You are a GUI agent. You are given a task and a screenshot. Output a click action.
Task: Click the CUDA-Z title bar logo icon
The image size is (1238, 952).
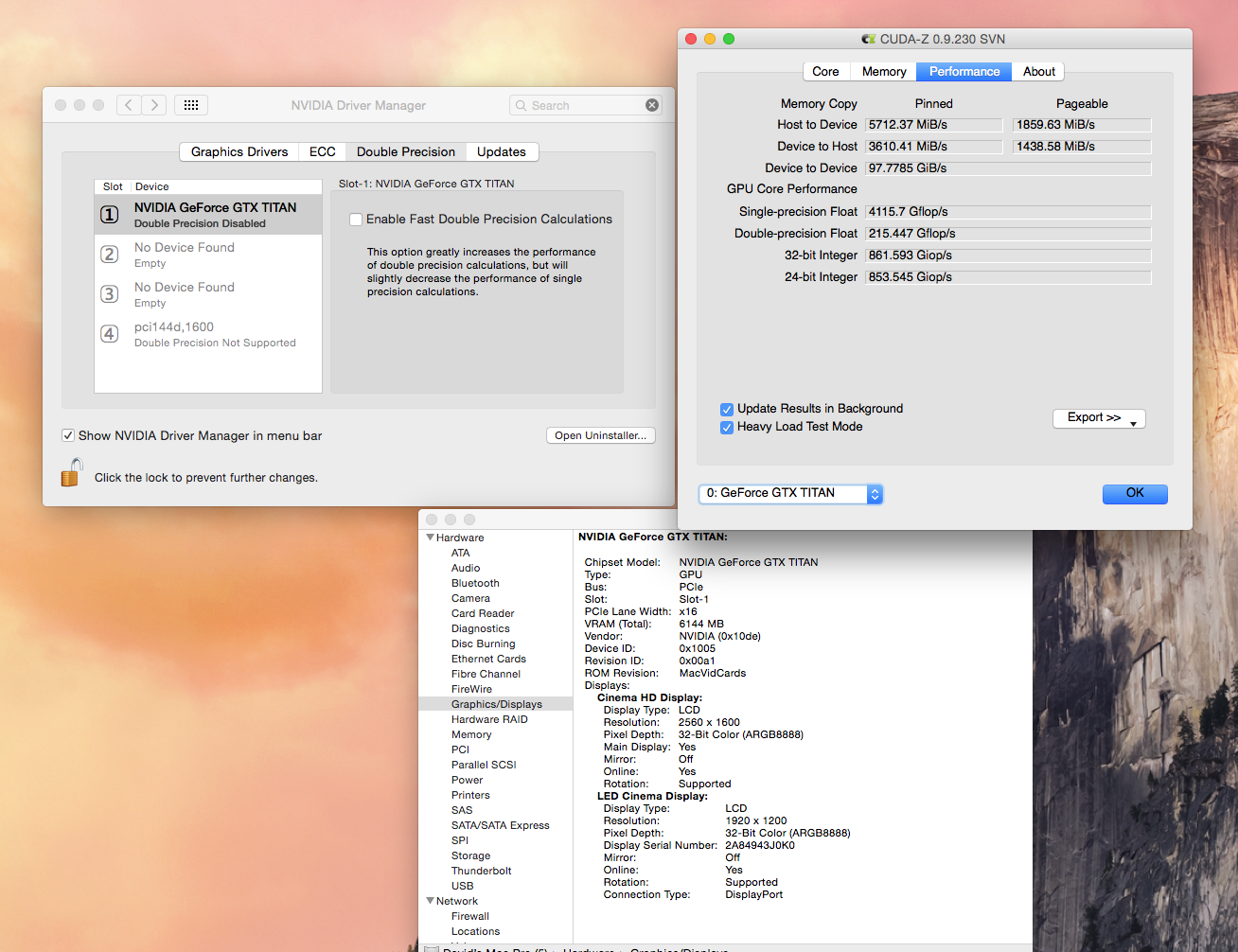pos(868,39)
